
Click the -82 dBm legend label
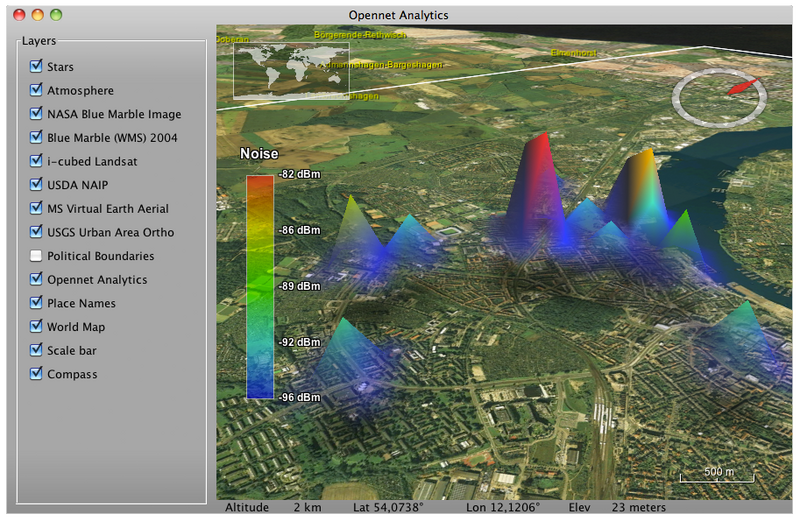click(x=299, y=174)
